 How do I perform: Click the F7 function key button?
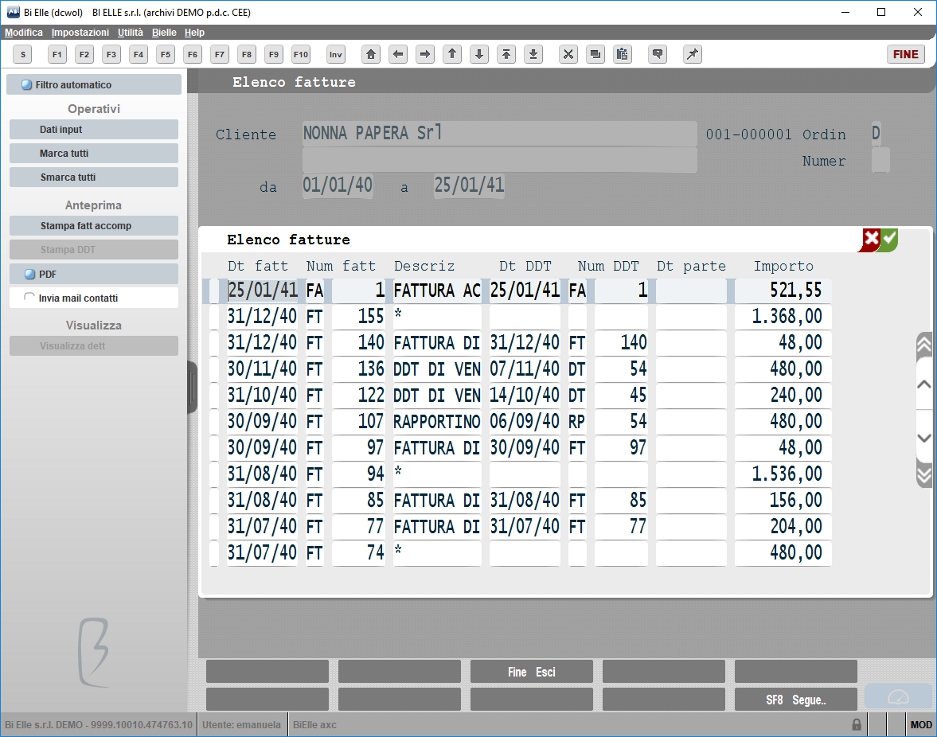click(x=220, y=54)
